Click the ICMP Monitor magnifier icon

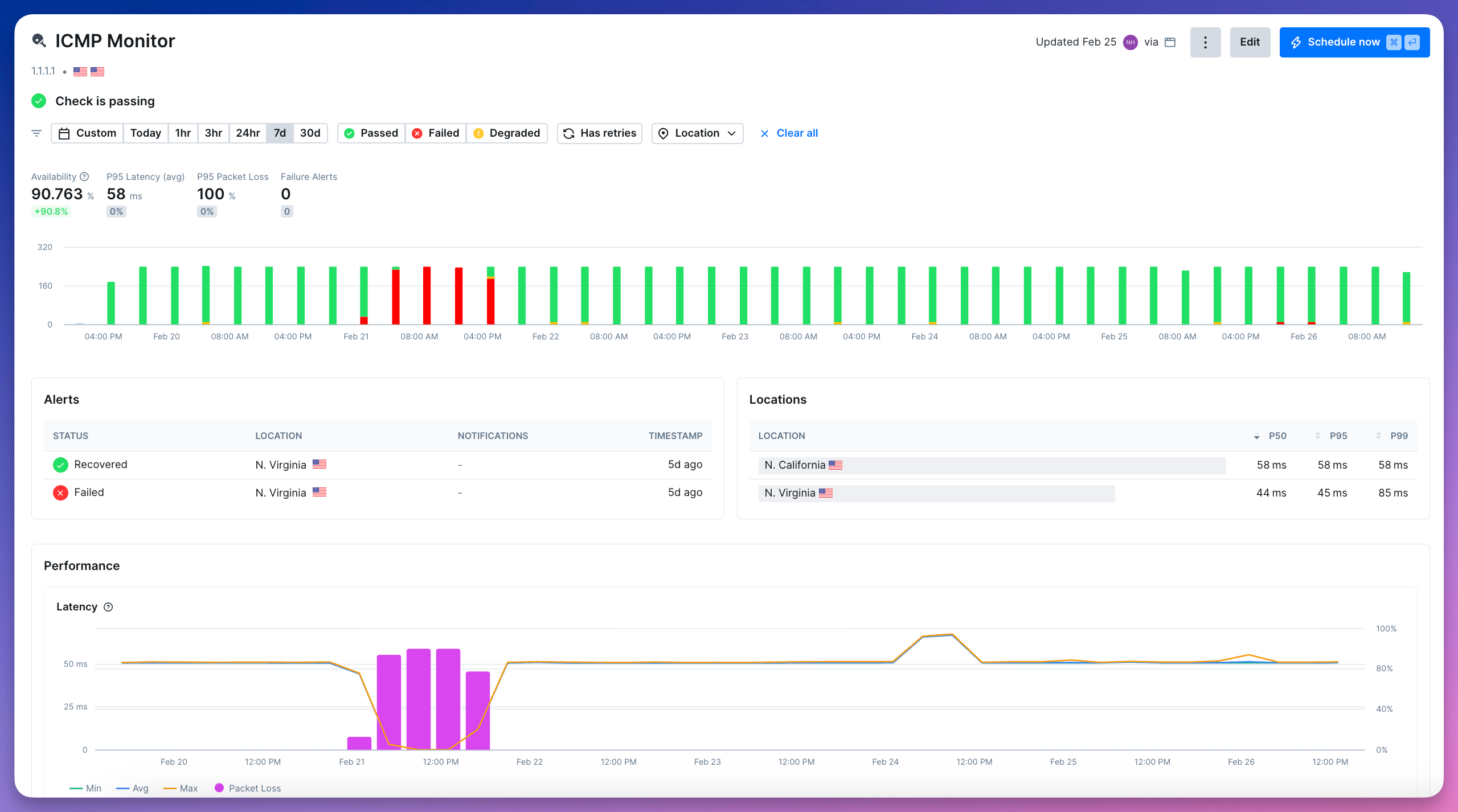coord(39,40)
